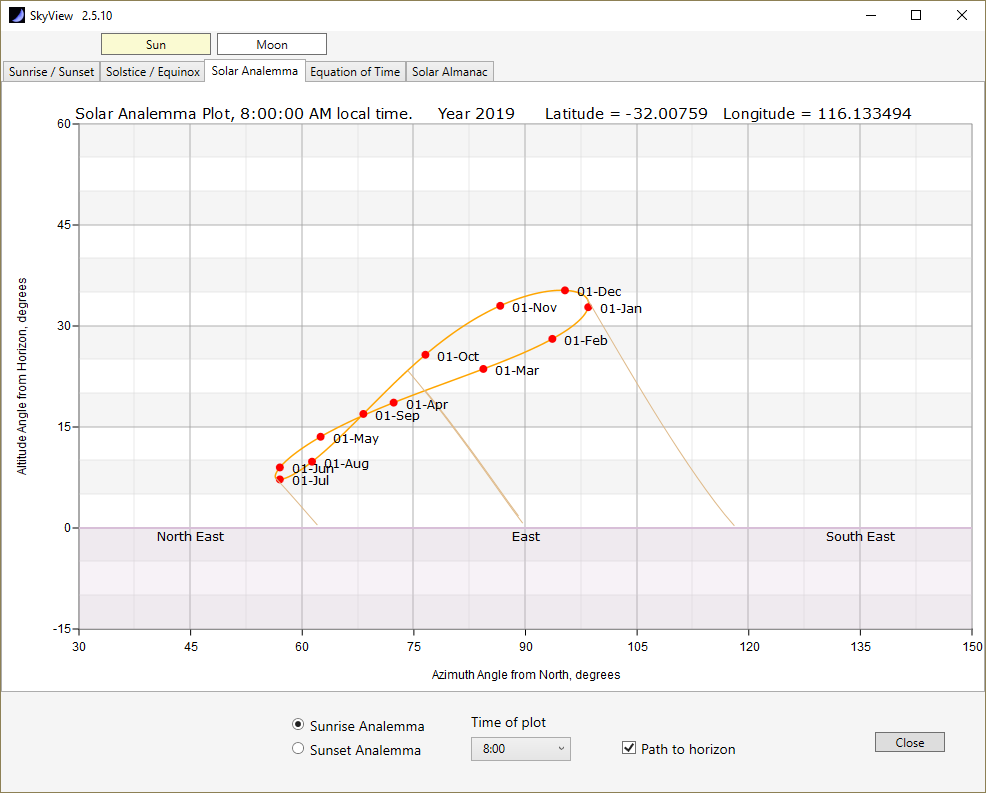The width and height of the screenshot is (986, 793).
Task: Click the Close button
Action: (x=910, y=742)
